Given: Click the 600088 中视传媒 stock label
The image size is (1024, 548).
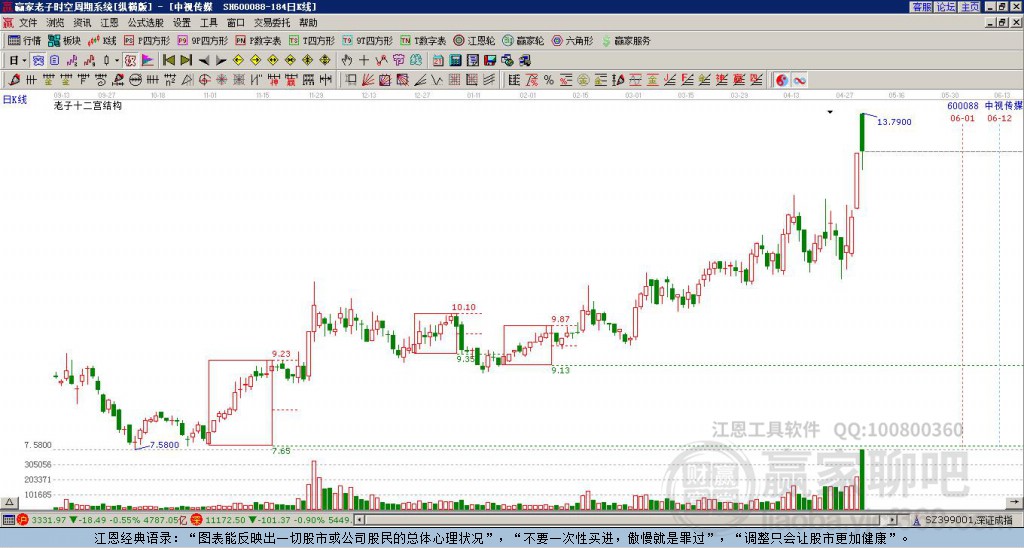Looking at the screenshot, I should (x=984, y=106).
